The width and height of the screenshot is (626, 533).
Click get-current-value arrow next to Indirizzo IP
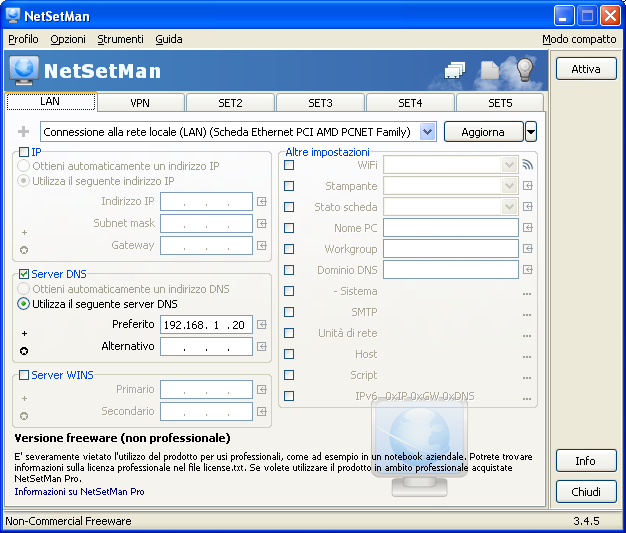(262, 202)
